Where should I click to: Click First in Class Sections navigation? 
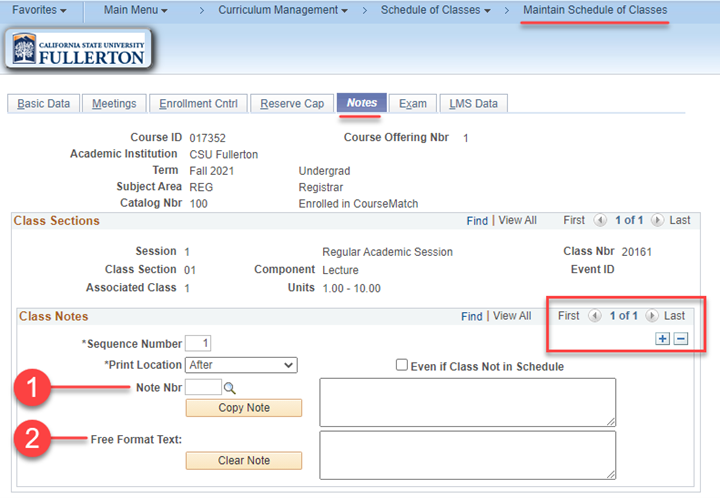[574, 220]
